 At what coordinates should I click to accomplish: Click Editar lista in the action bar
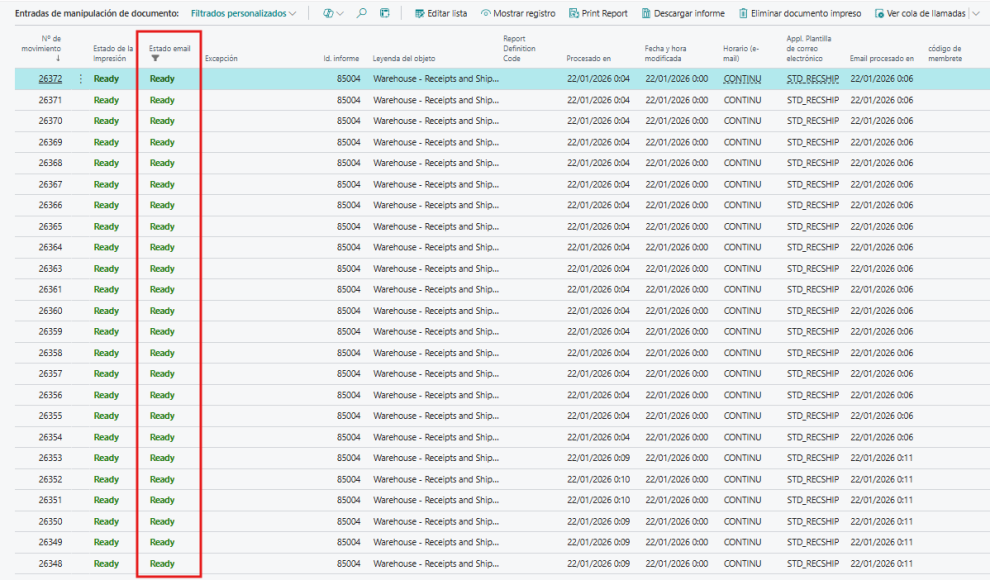tap(440, 13)
